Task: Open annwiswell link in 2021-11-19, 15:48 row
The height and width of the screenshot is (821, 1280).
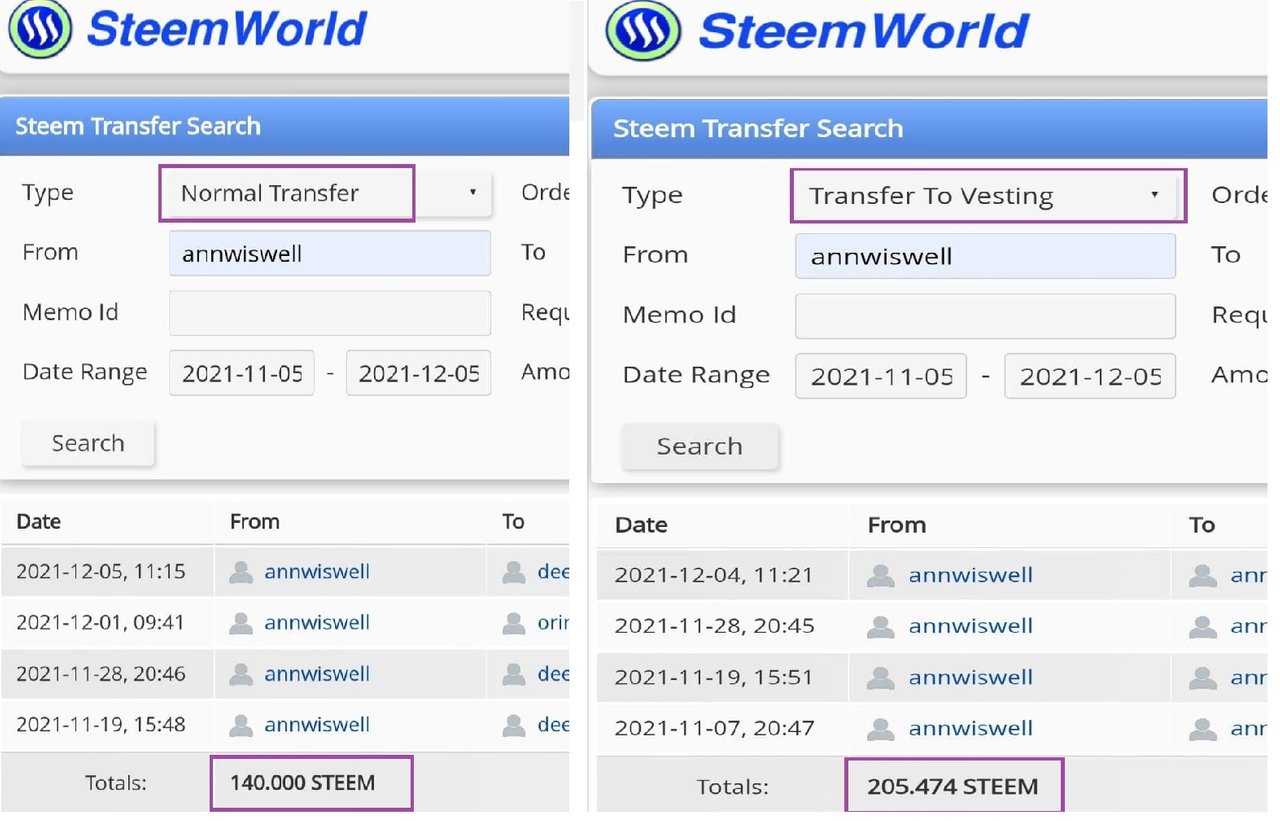Action: (x=317, y=725)
